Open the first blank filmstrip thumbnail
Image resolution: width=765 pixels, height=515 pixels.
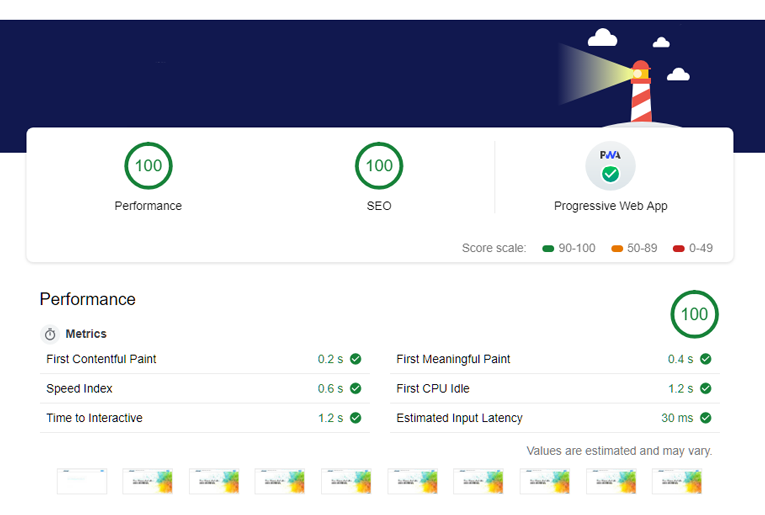[81, 481]
